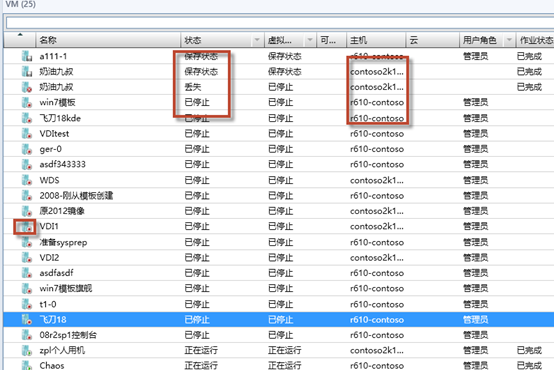Sort by the 名称 column header

point(108,40)
